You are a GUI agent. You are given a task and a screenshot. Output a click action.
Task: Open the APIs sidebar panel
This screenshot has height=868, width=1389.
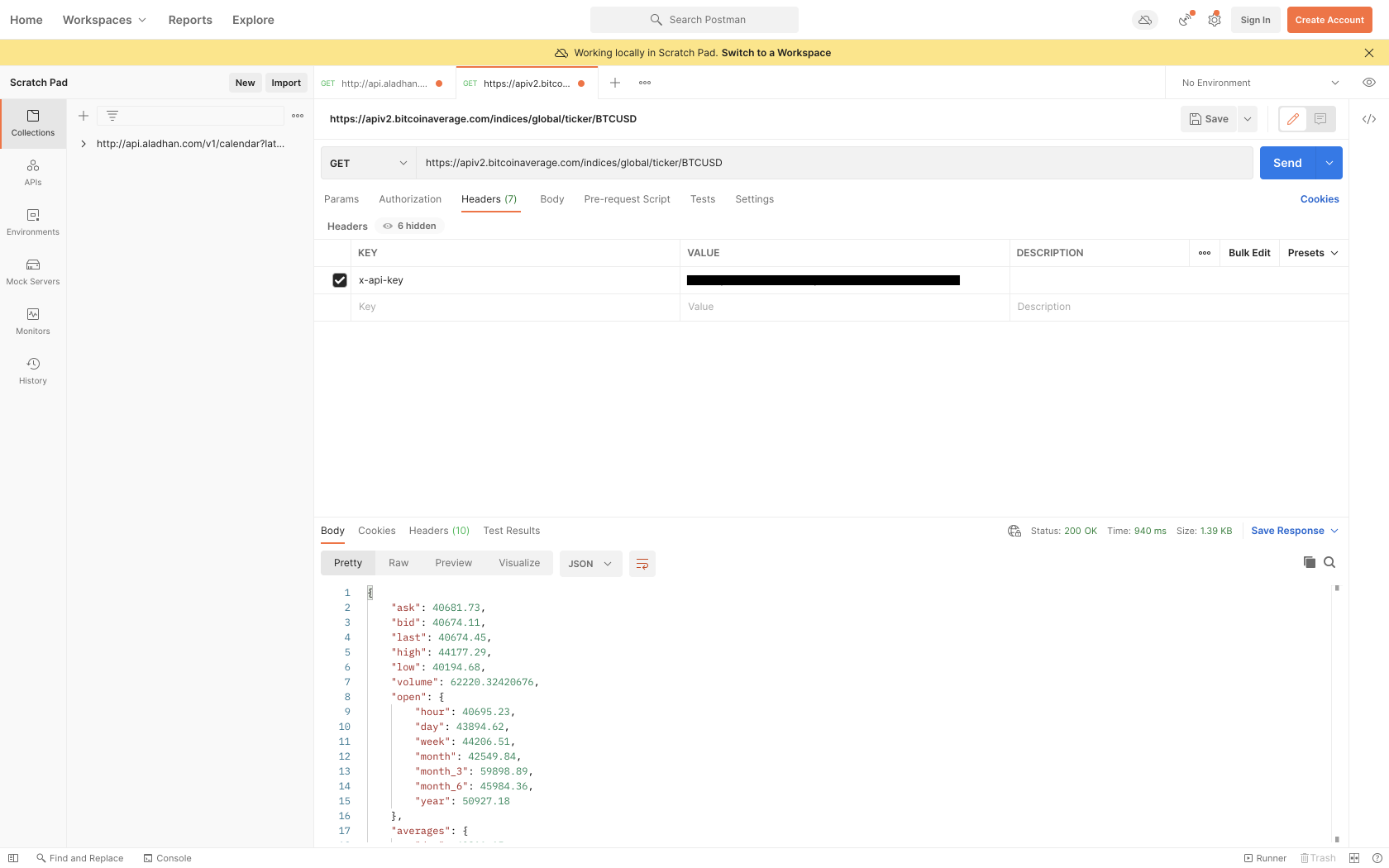coord(33,173)
